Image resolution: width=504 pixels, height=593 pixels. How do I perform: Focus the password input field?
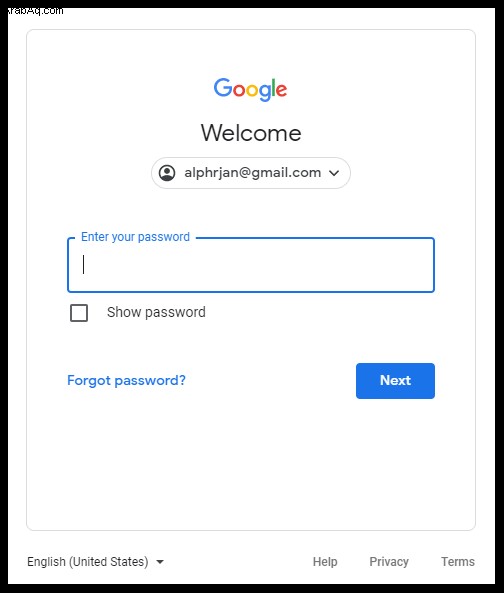251,265
